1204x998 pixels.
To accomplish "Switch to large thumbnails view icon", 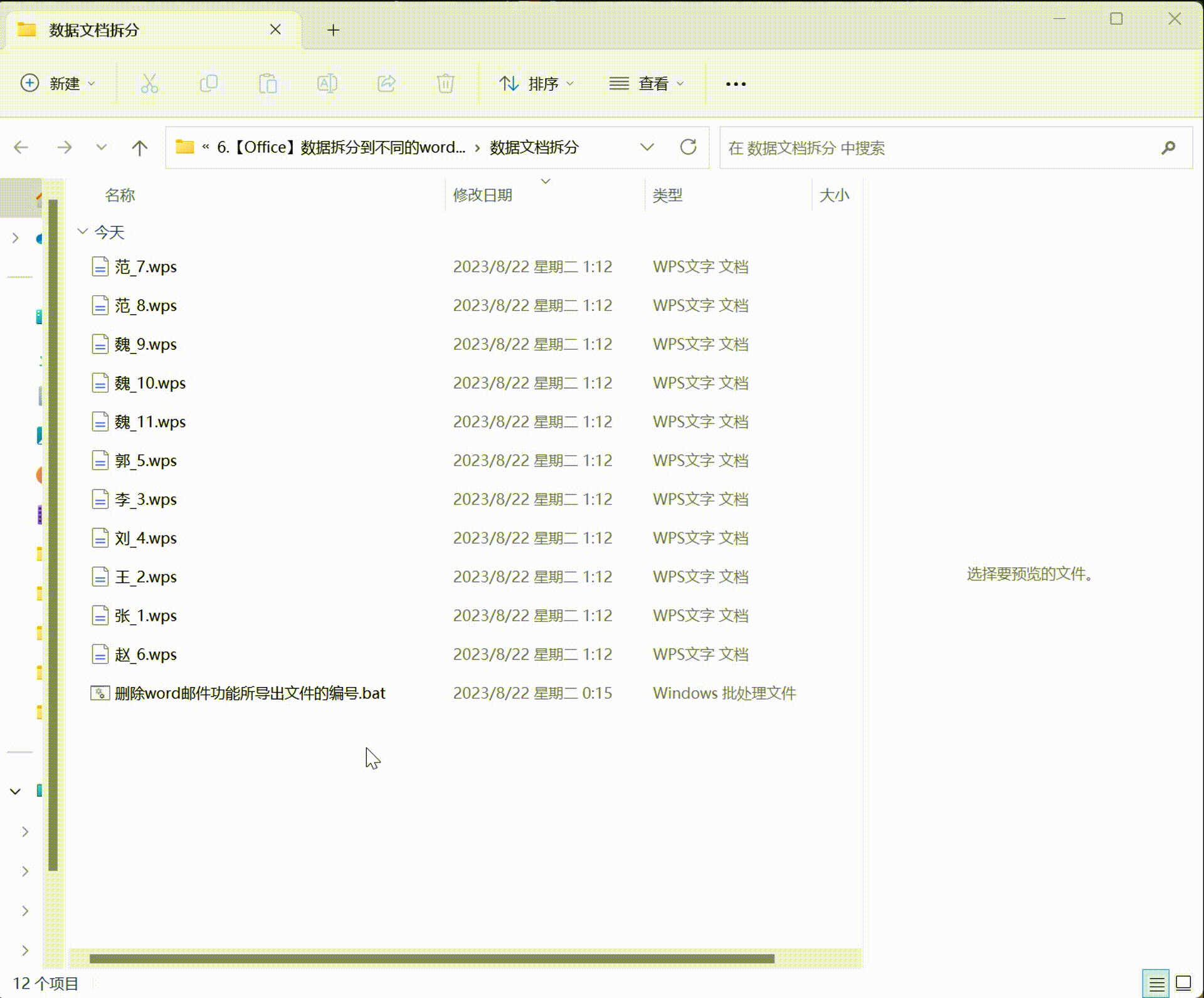I will (x=1183, y=983).
